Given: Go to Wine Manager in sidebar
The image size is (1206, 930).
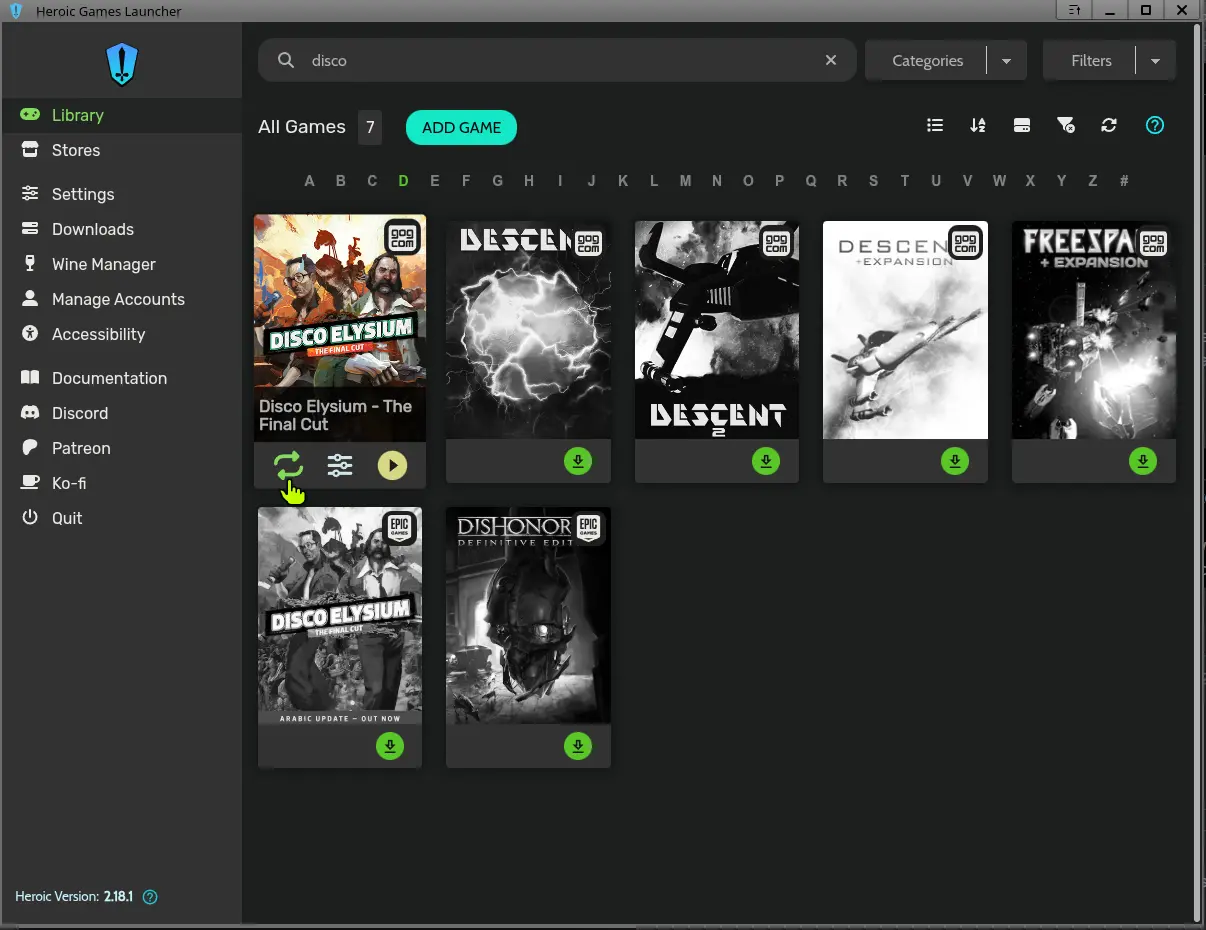Looking at the screenshot, I should point(104,264).
